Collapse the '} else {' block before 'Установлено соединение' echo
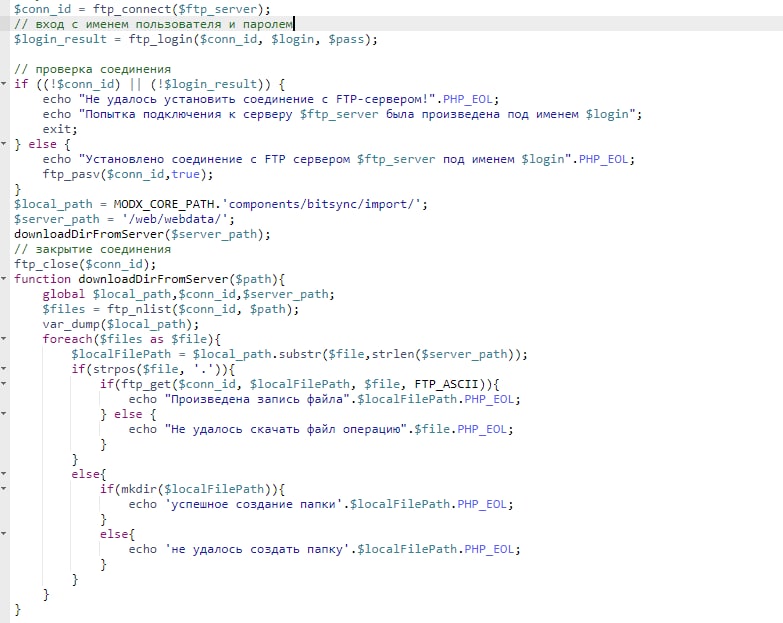 click(x=3, y=144)
